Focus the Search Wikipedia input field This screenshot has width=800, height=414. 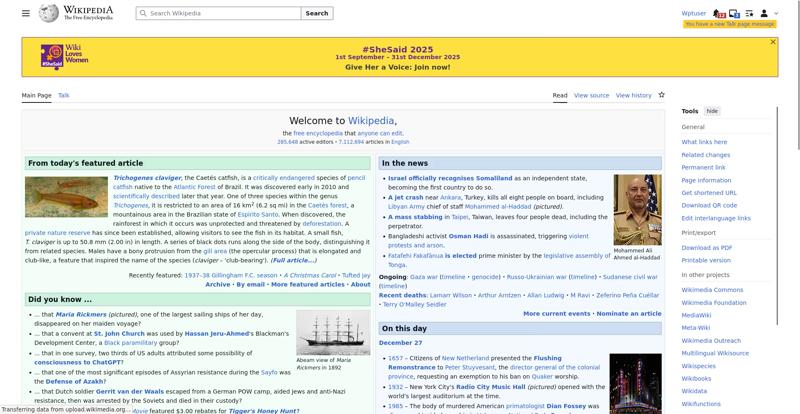pos(217,13)
